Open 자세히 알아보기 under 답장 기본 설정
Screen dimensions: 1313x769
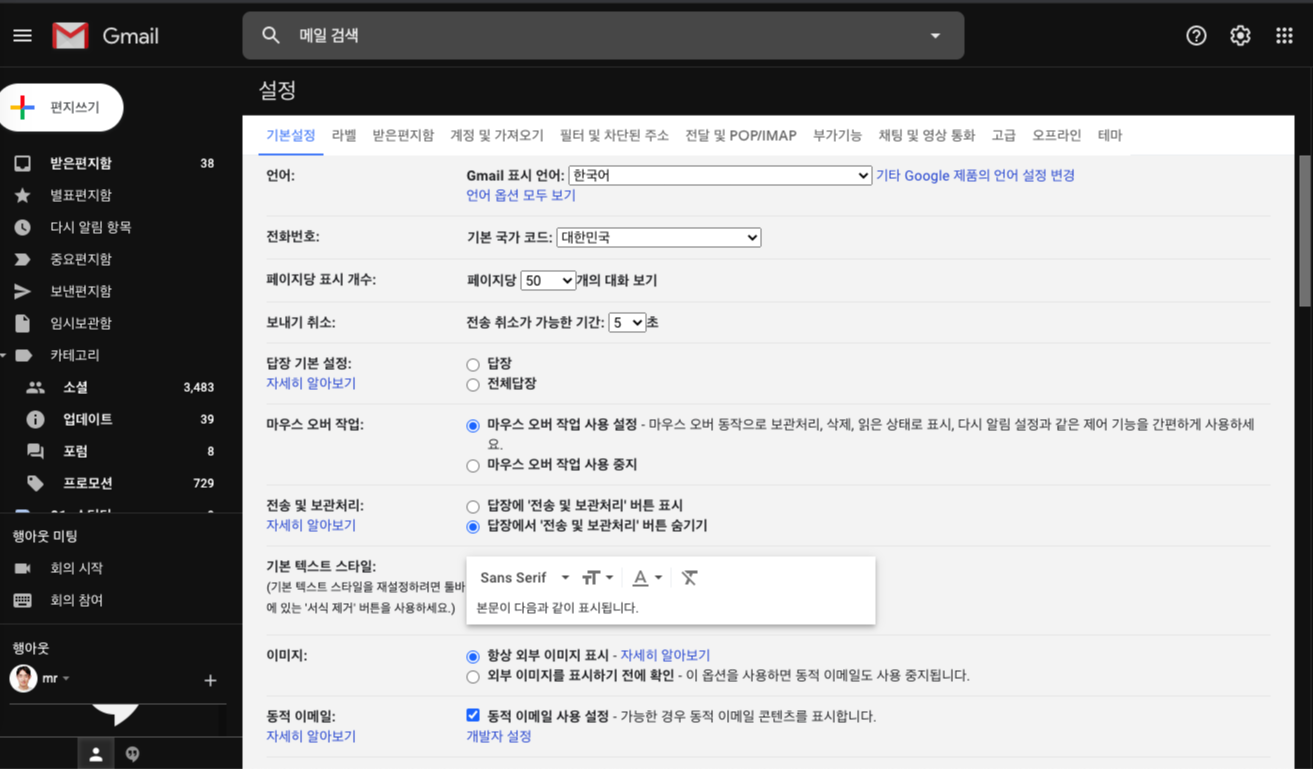point(311,383)
